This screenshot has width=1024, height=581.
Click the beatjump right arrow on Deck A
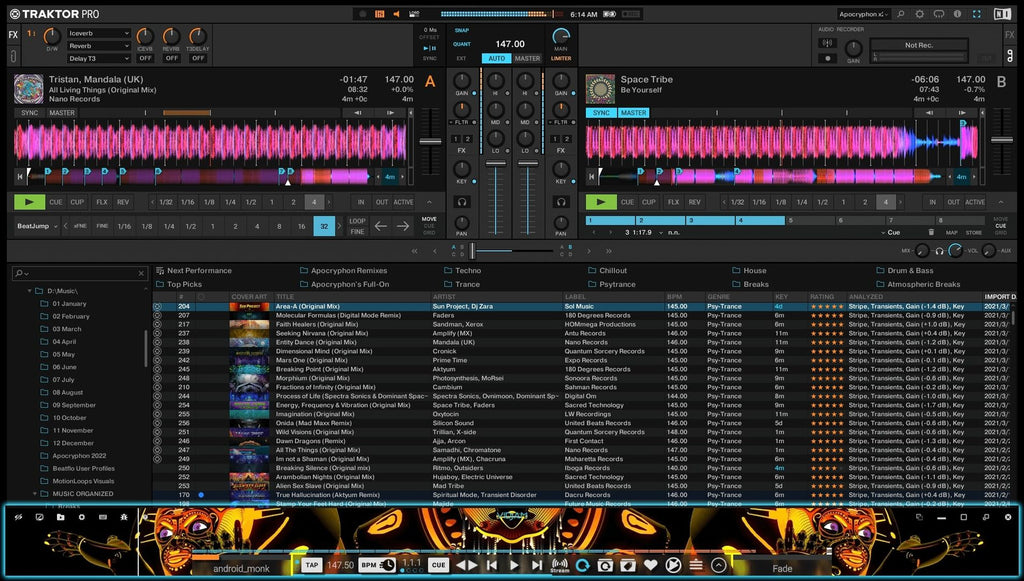pyautogui.click(x=402, y=226)
